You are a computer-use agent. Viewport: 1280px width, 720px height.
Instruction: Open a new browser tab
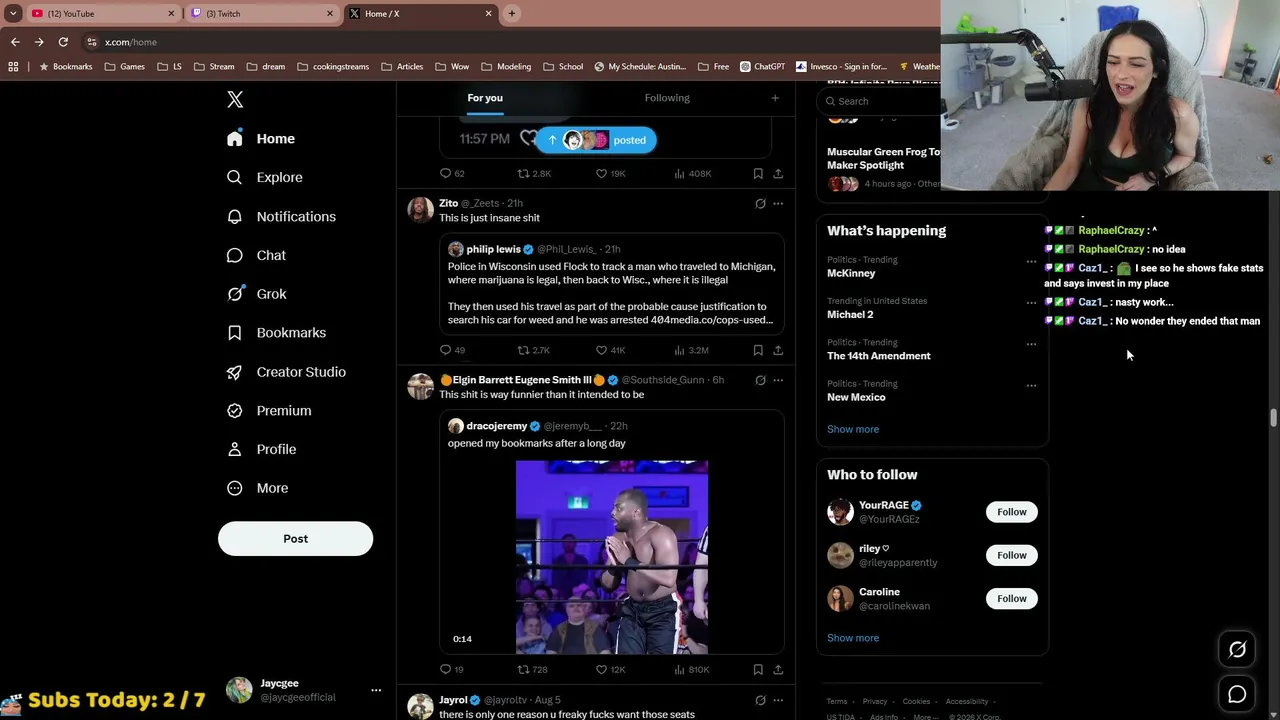click(512, 13)
